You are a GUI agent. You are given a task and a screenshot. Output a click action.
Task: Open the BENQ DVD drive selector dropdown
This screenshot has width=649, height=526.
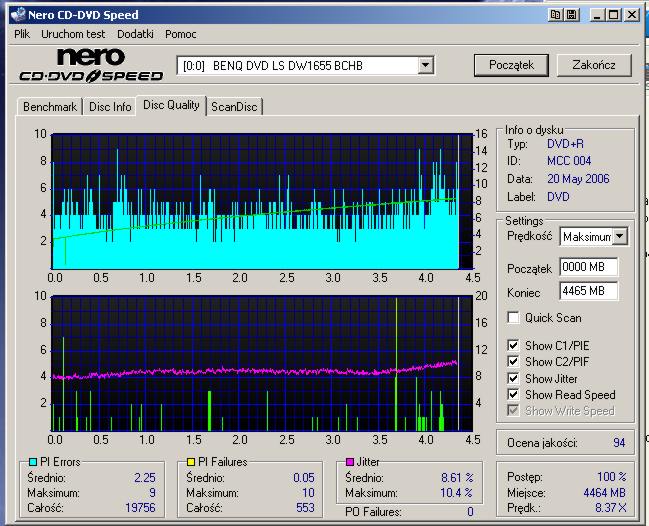(x=425, y=65)
